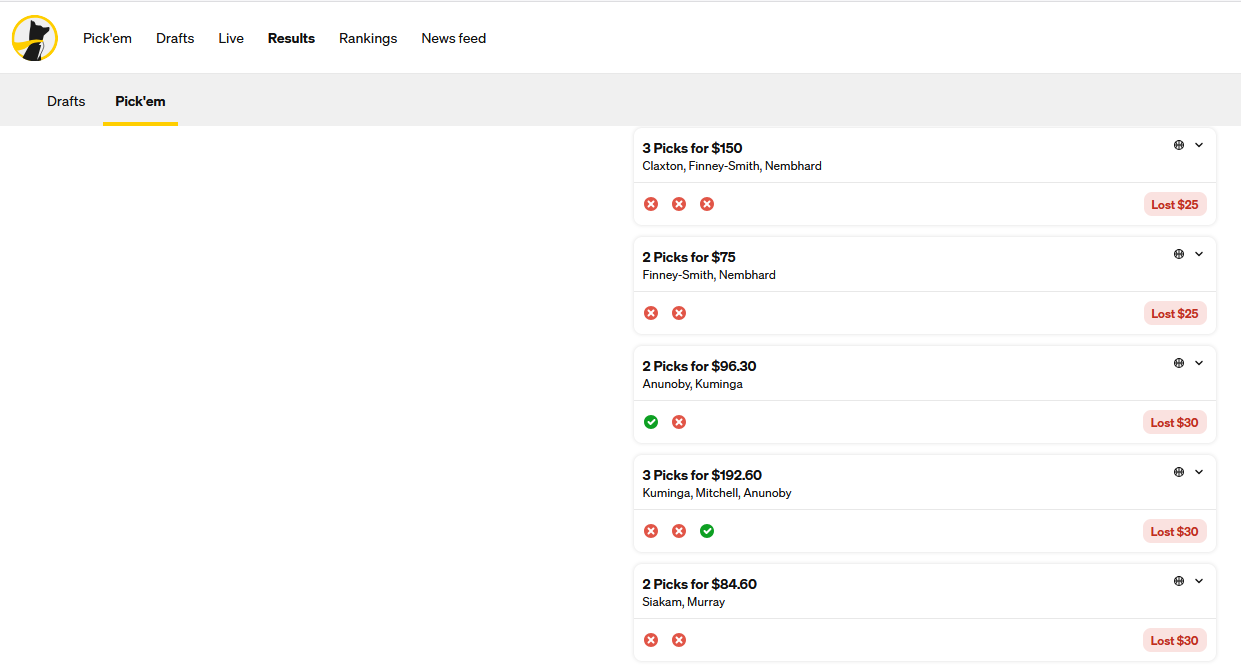The height and width of the screenshot is (666, 1241).
Task: Click the '2 Picks for $75' title
Action: 689,257
